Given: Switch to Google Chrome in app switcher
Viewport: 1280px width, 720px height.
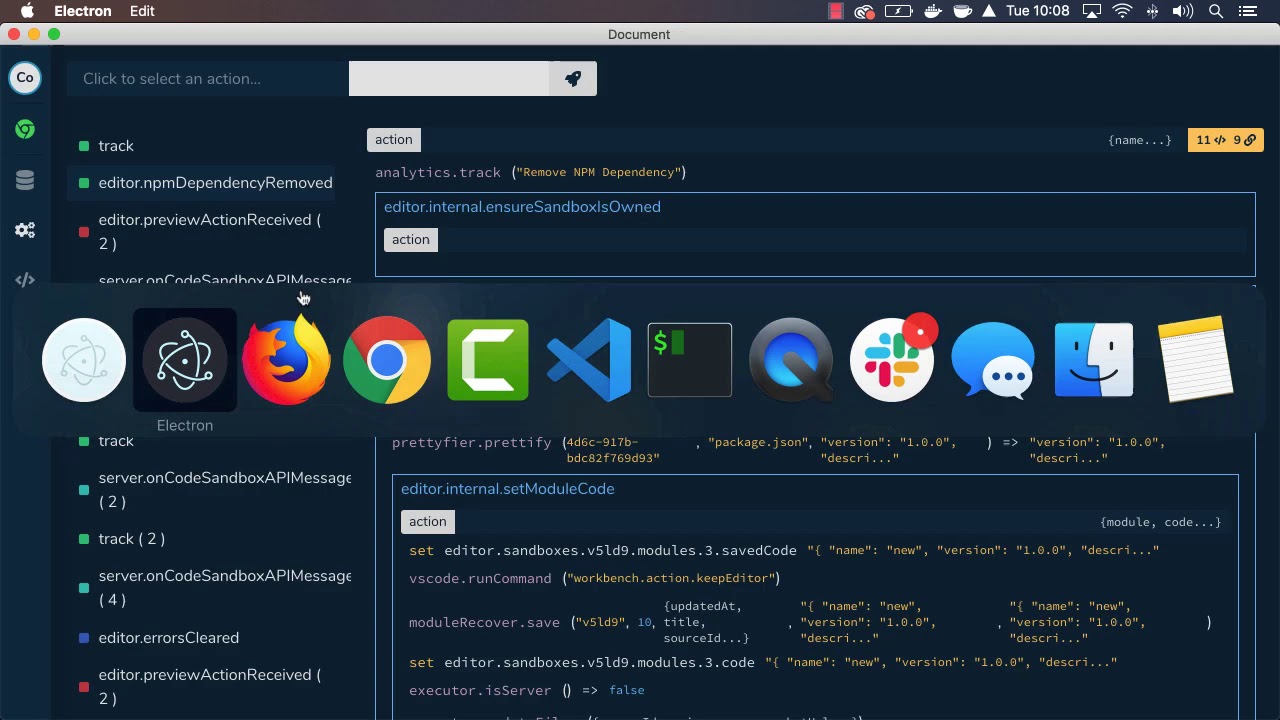Looking at the screenshot, I should click(387, 360).
